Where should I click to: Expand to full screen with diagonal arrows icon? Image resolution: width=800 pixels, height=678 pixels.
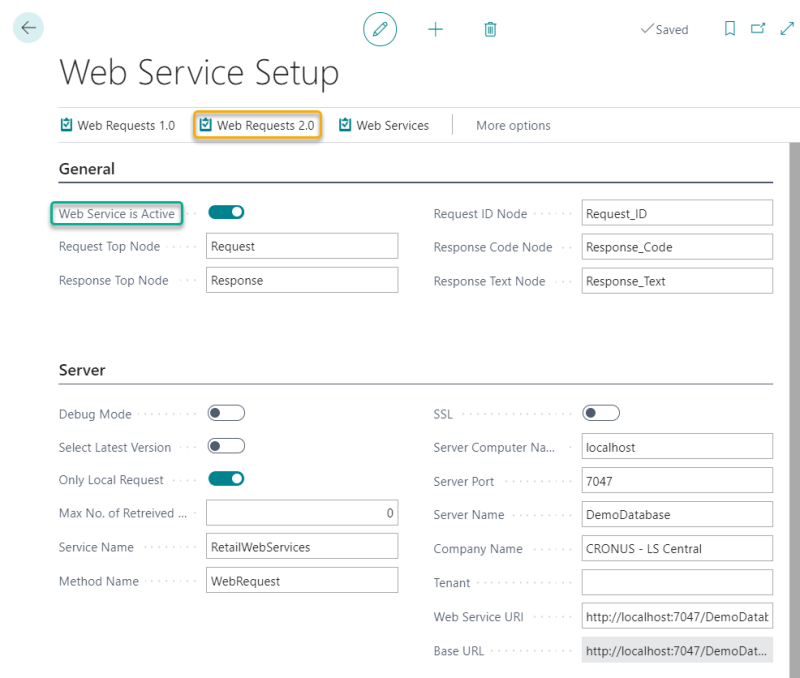pos(787,29)
